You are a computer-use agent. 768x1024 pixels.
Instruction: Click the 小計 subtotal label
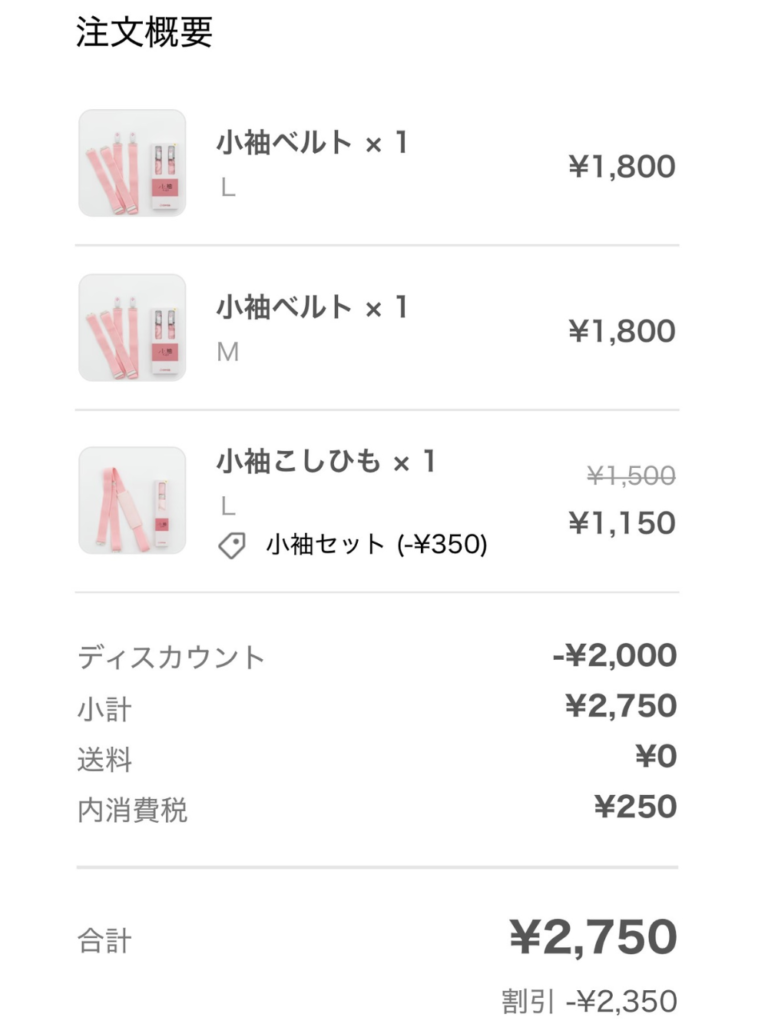[x=104, y=709]
